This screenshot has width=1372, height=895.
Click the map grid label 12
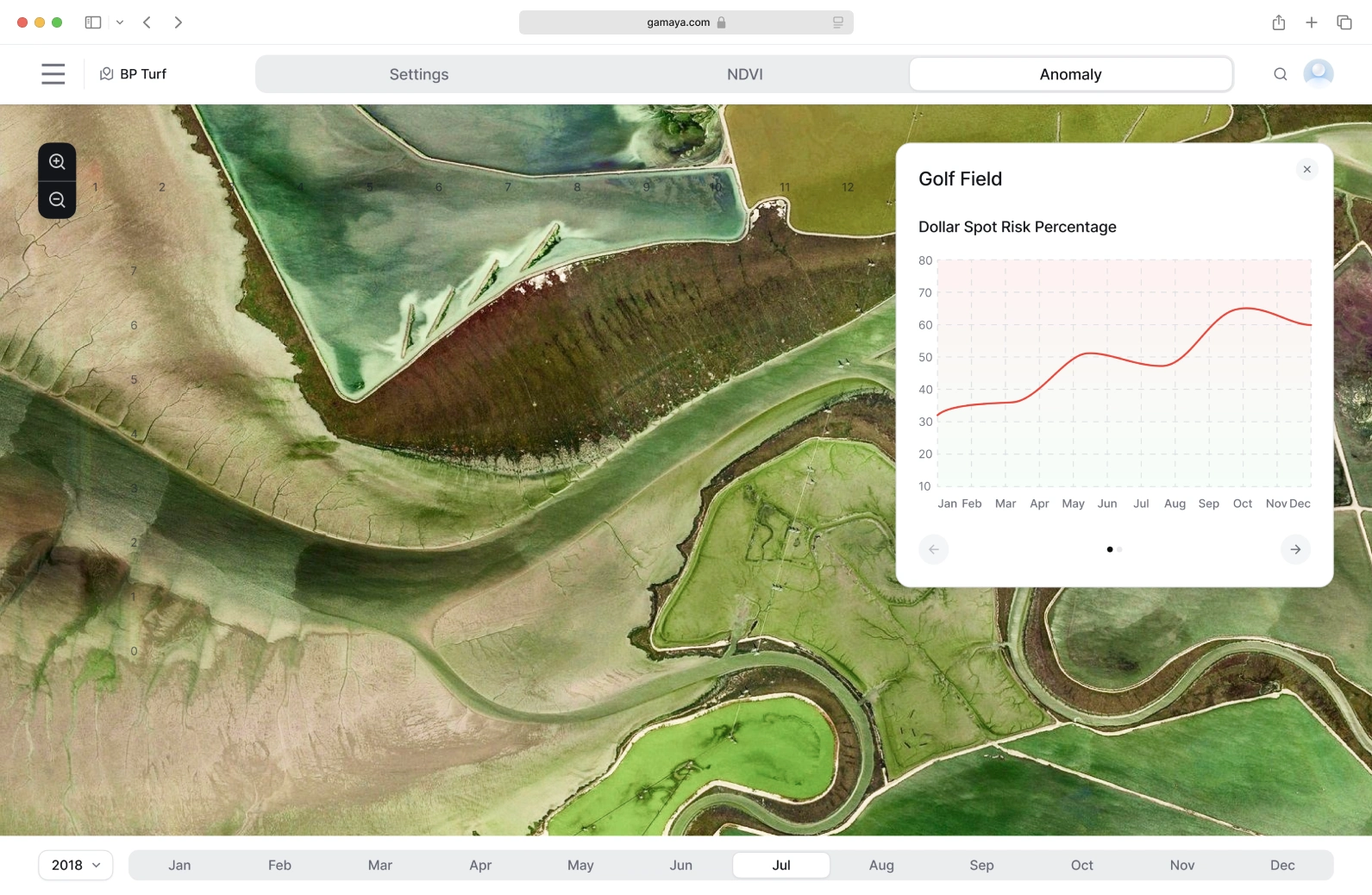click(848, 187)
